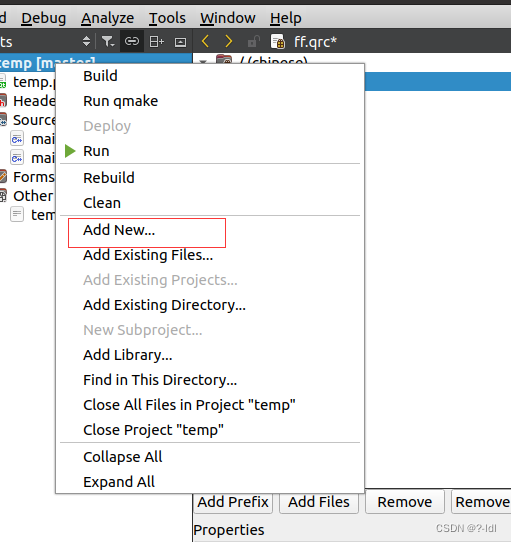Click the split panel icon
The width and height of the screenshot is (511, 542).
coord(156,42)
